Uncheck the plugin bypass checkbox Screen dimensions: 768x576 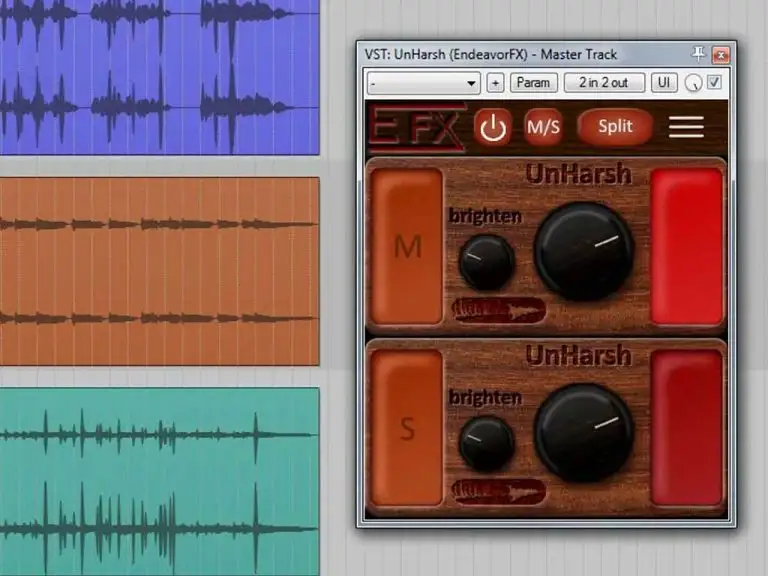click(715, 82)
